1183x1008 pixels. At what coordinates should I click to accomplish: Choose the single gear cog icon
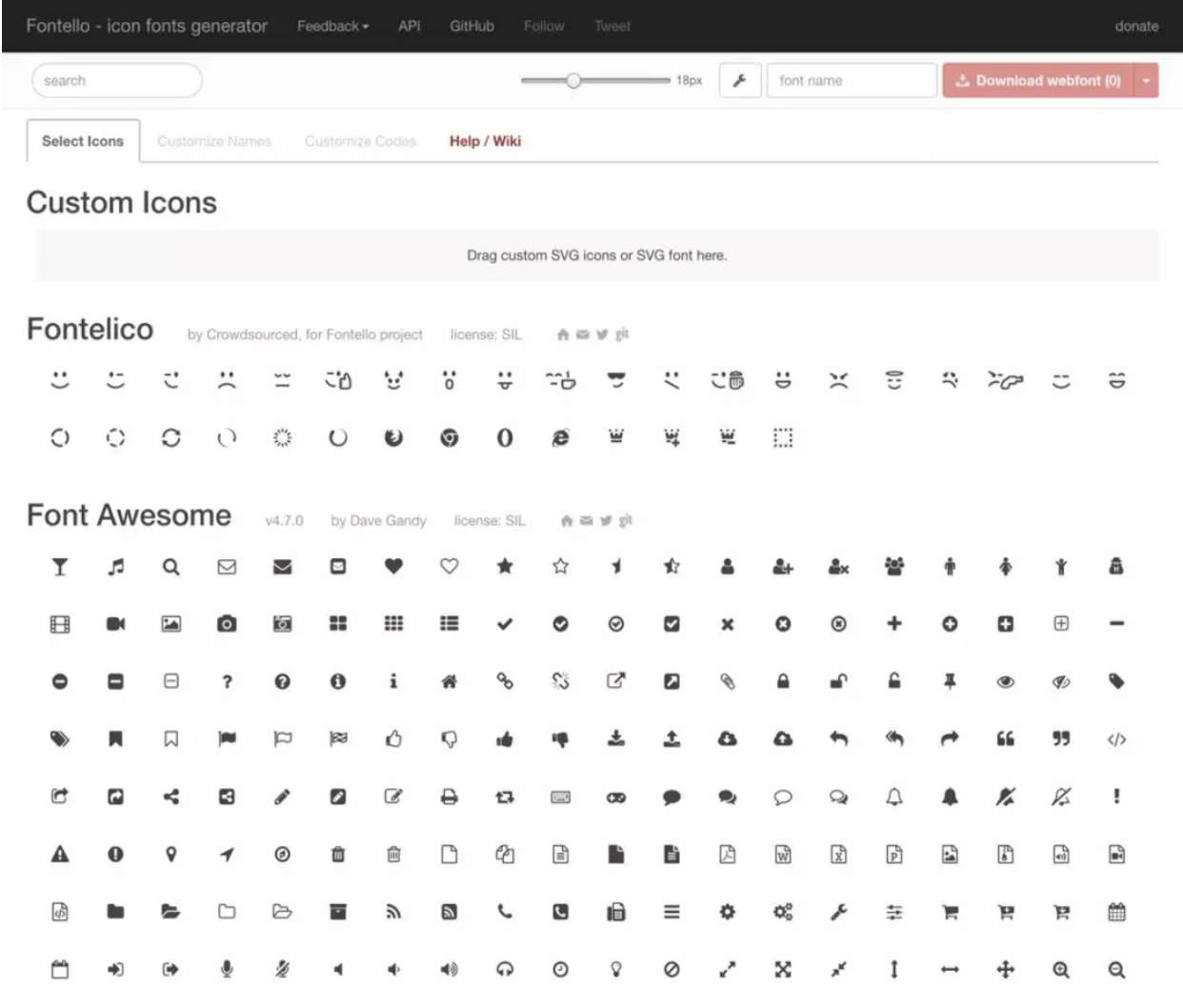(727, 912)
